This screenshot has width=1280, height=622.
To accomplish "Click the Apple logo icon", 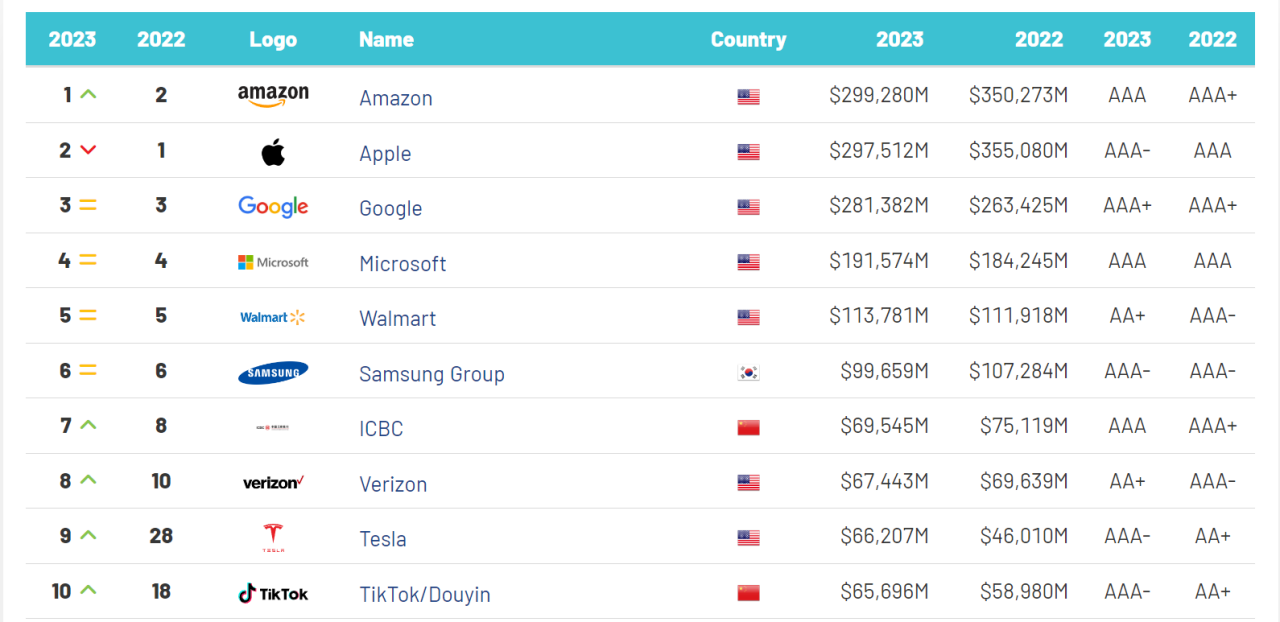I will 273,152.
